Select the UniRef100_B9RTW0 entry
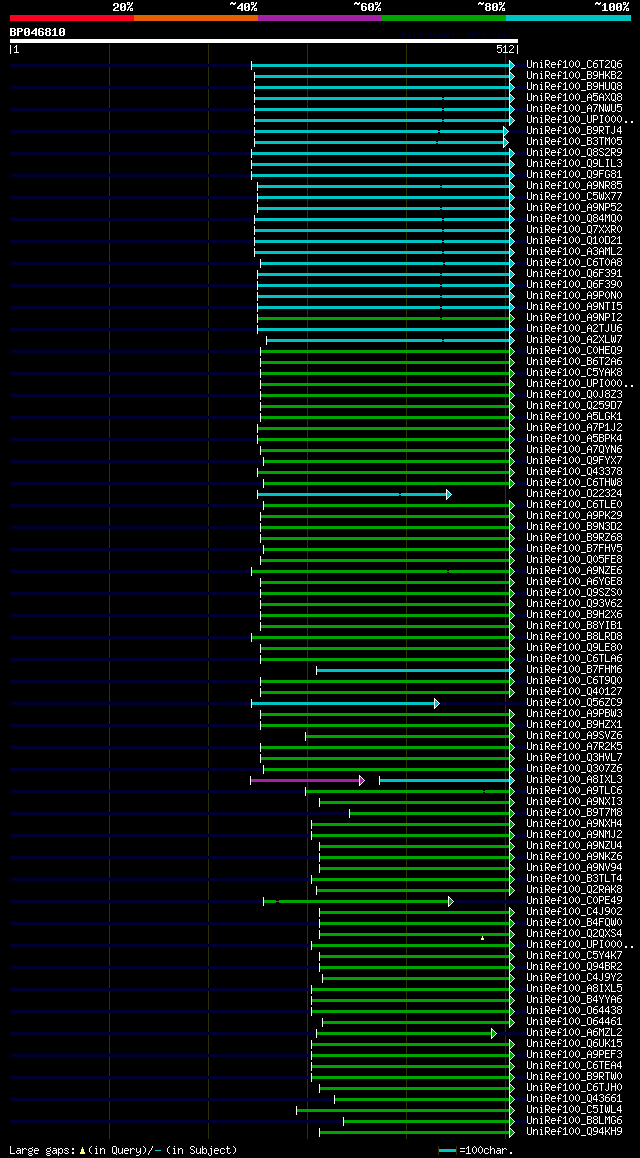Viewport: 640px width, 1158px height. 574,1077
